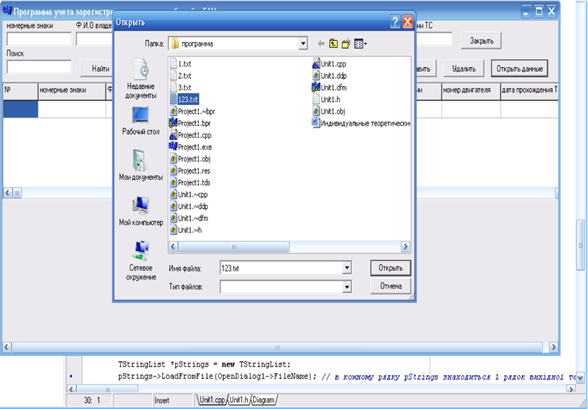588x409 pixels.
Task: Click the back arrow in Open dialog
Action: point(321,44)
